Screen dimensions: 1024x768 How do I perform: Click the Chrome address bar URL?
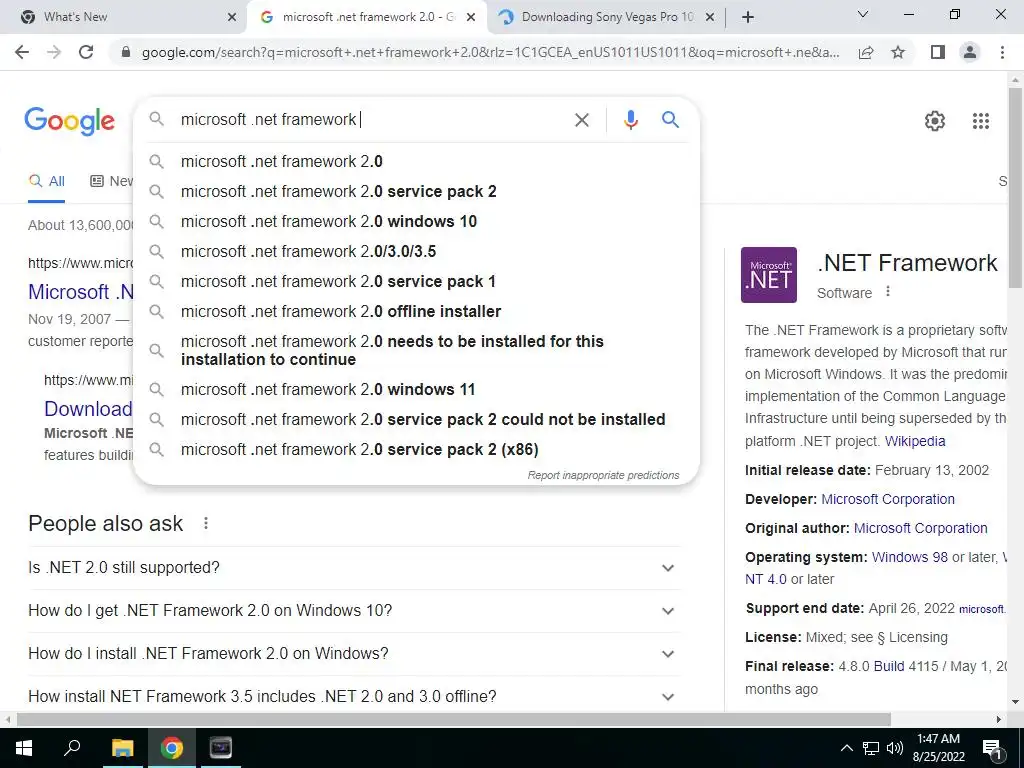tap(490, 52)
